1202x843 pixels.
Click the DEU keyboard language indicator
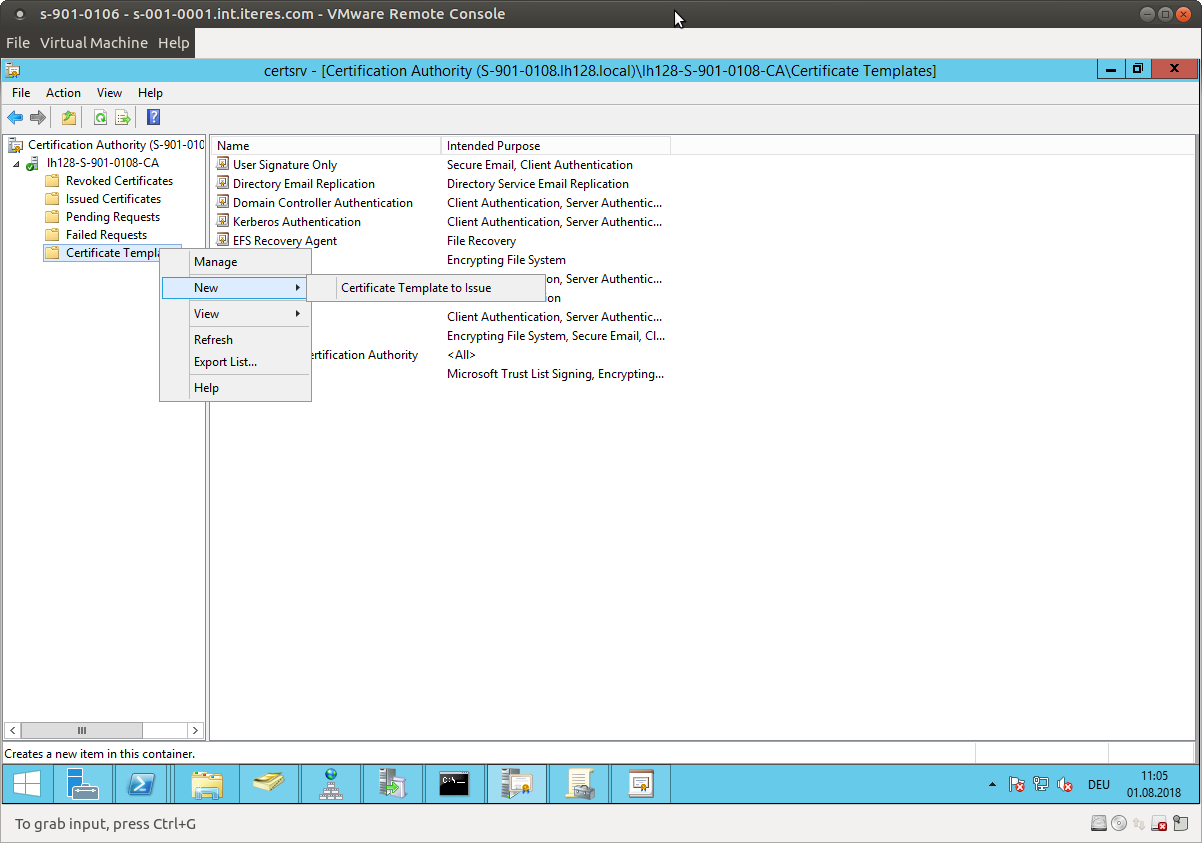click(1098, 785)
